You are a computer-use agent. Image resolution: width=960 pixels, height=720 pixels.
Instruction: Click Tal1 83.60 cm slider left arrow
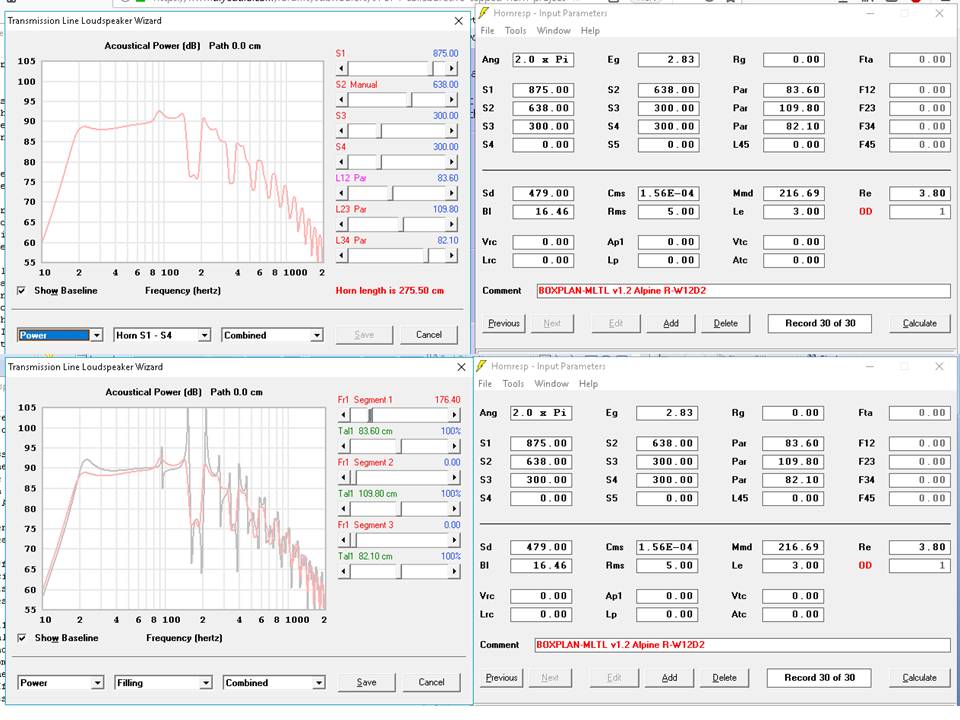pyautogui.click(x=345, y=446)
